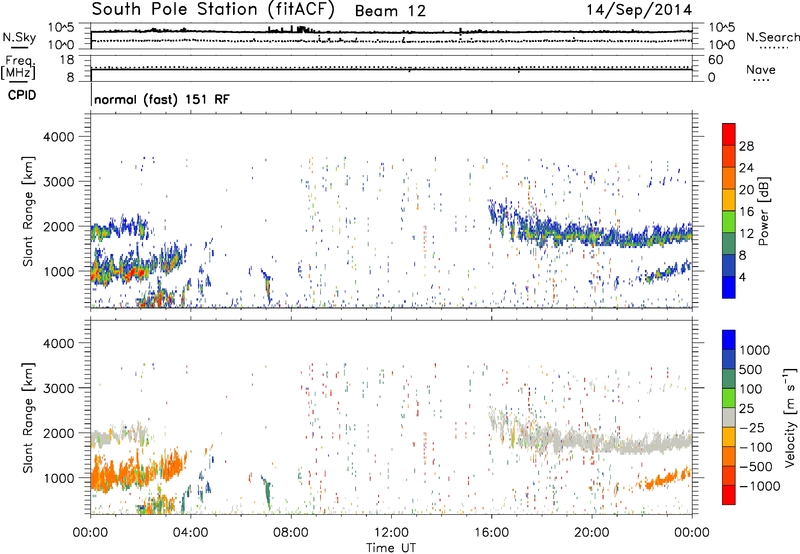Click the 12:00 time tick label

pyautogui.click(x=391, y=533)
